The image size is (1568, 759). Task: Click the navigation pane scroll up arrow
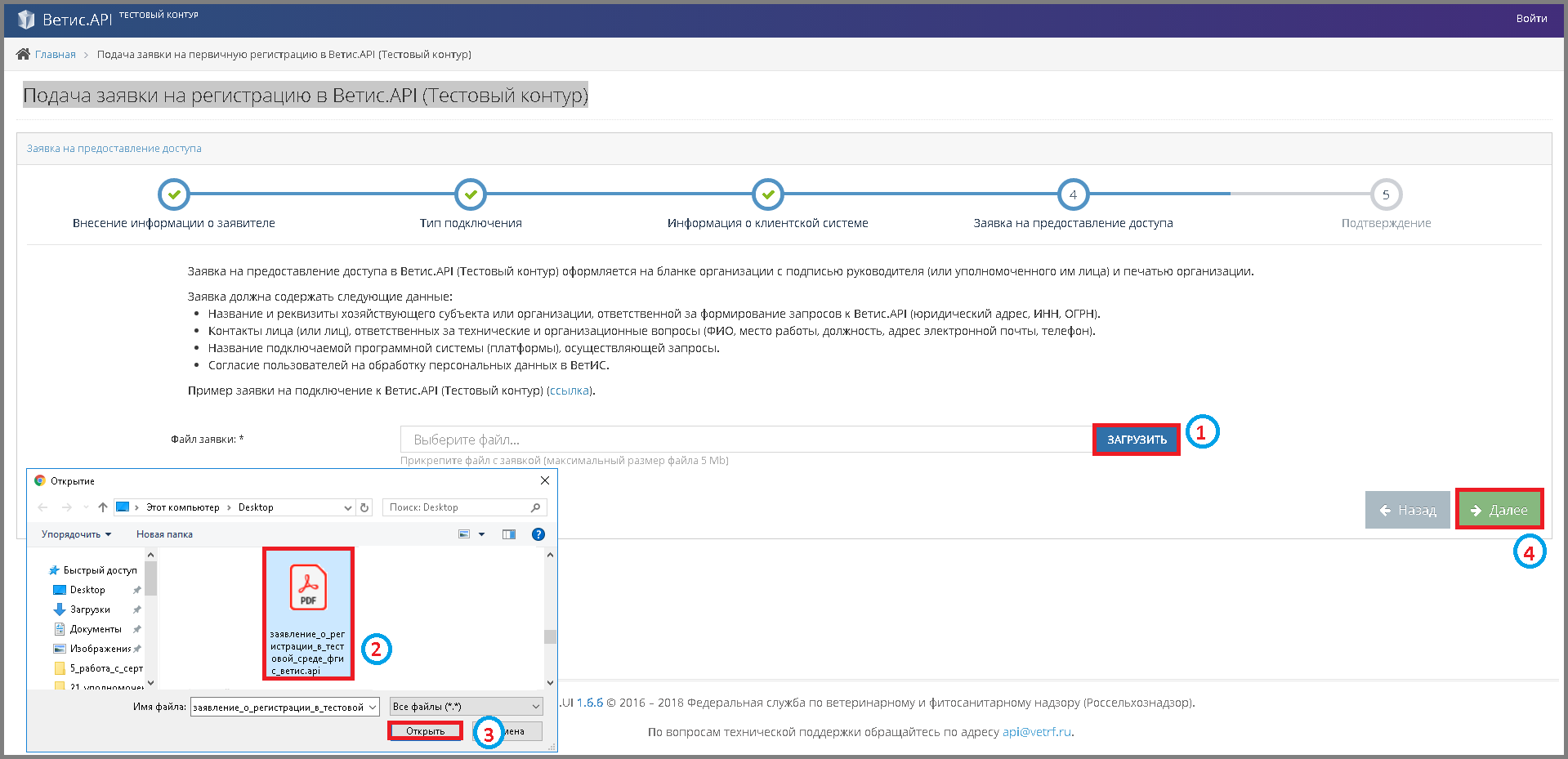point(150,555)
